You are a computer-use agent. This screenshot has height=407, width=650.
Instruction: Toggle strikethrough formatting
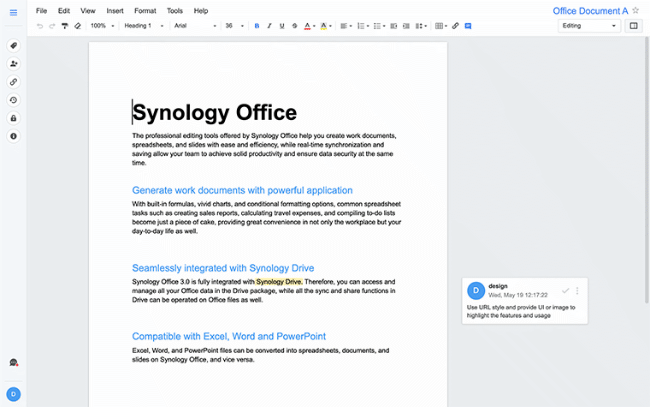(x=294, y=26)
